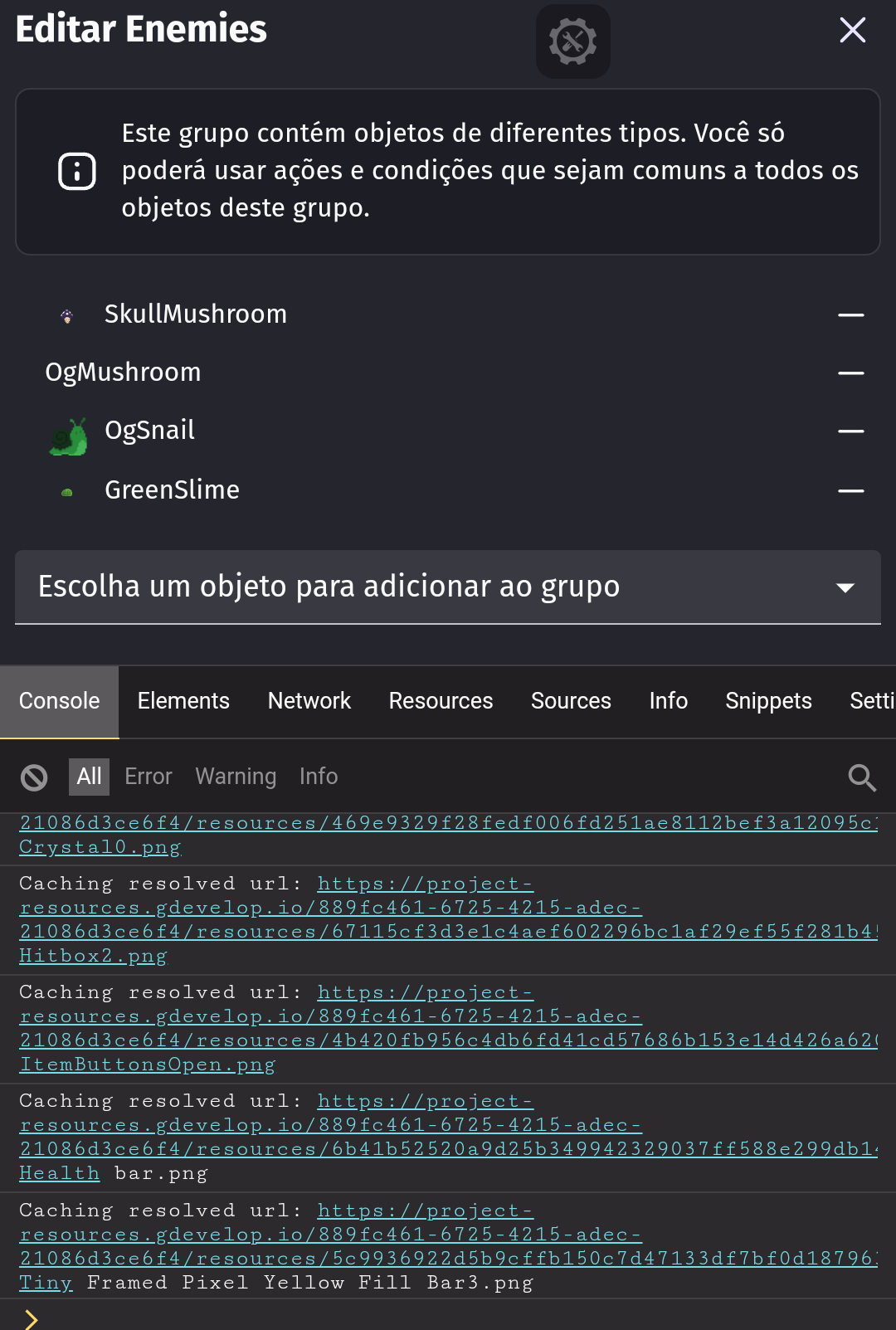896x1330 pixels.
Task: Open the console search filter
Action: pyautogui.click(x=862, y=777)
